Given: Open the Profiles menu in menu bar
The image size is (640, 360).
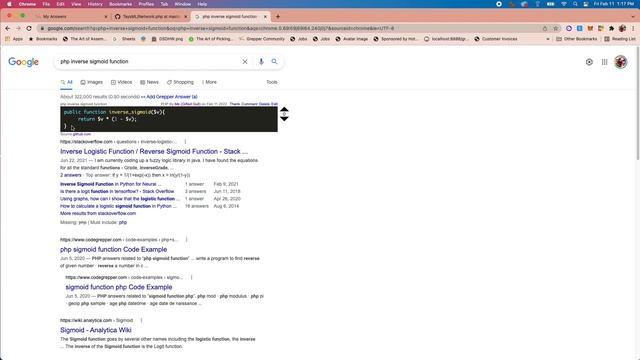Looking at the screenshot, I should click(x=146, y=4).
